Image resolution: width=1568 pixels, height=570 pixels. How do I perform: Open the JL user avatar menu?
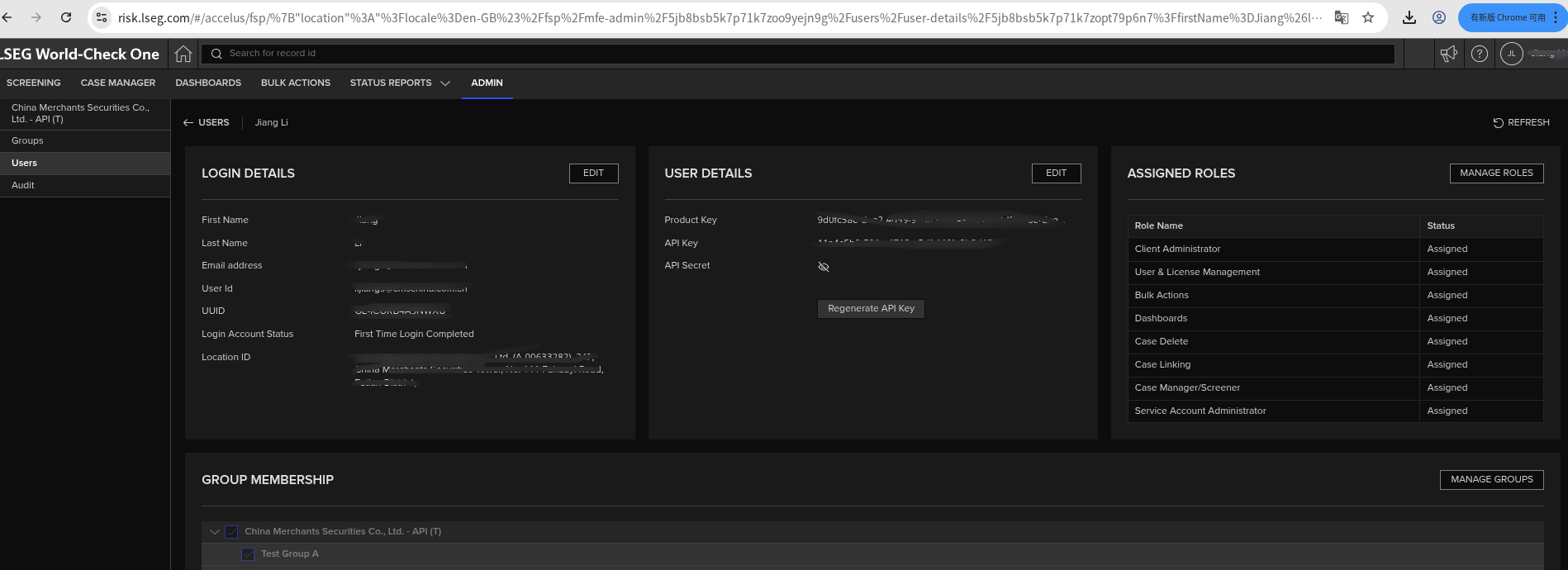[x=1512, y=54]
